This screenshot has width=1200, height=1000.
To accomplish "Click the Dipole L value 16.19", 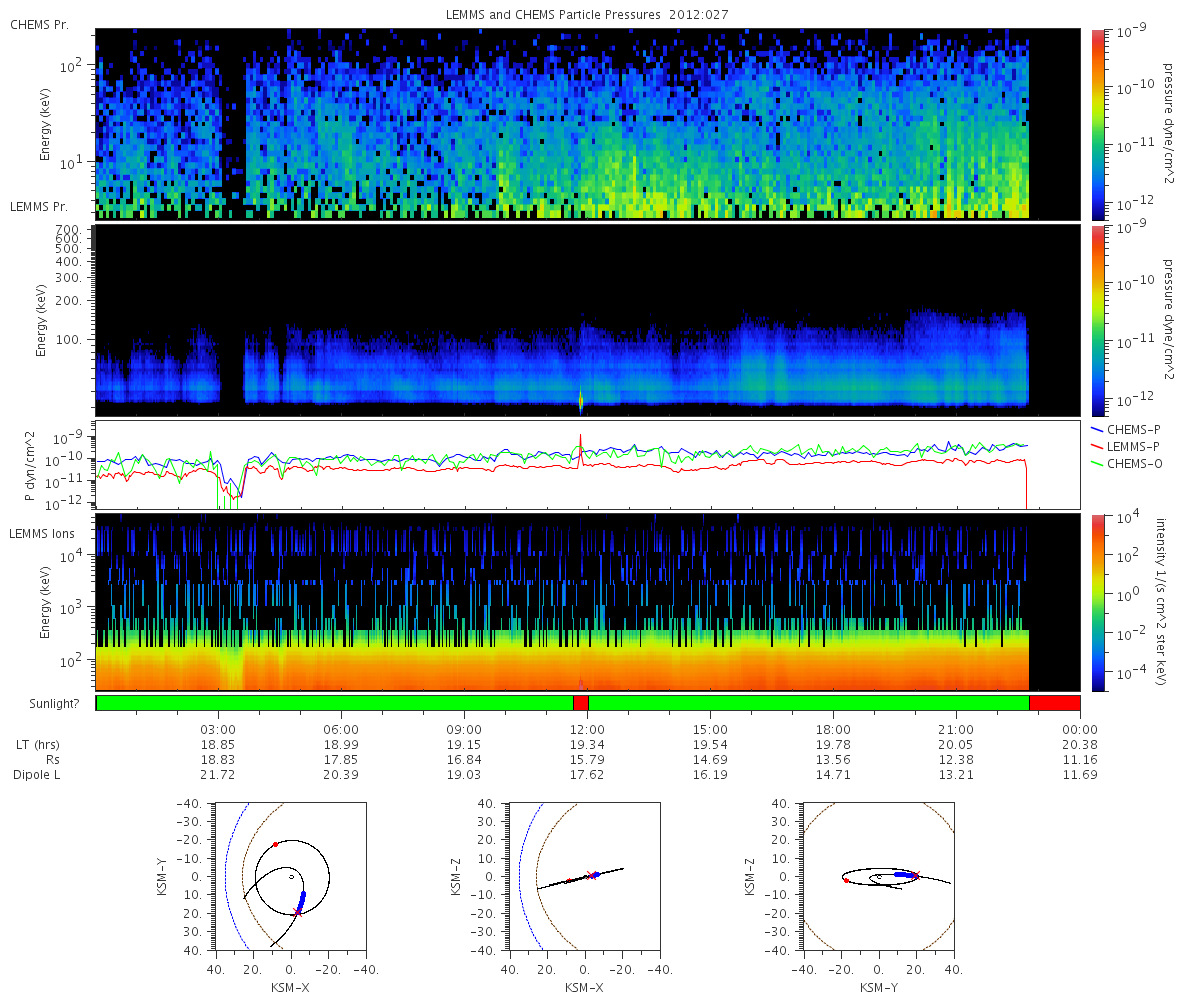I will click(x=710, y=775).
